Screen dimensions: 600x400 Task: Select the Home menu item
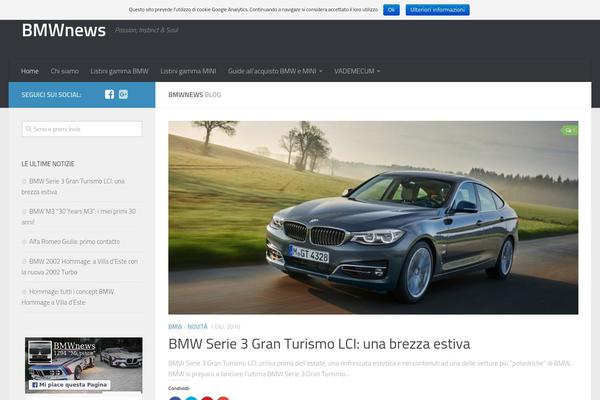pyautogui.click(x=30, y=71)
